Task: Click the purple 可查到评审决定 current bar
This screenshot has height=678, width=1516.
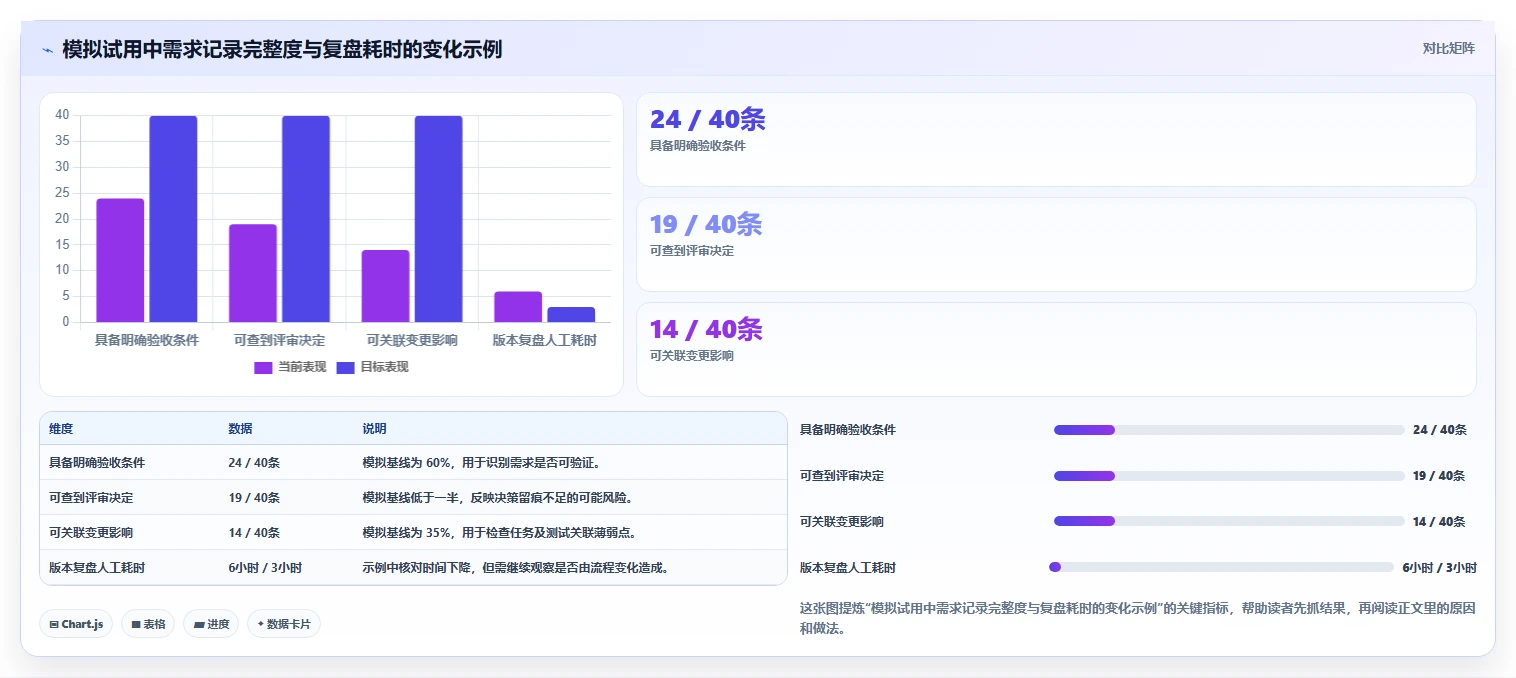Action: click(253, 273)
